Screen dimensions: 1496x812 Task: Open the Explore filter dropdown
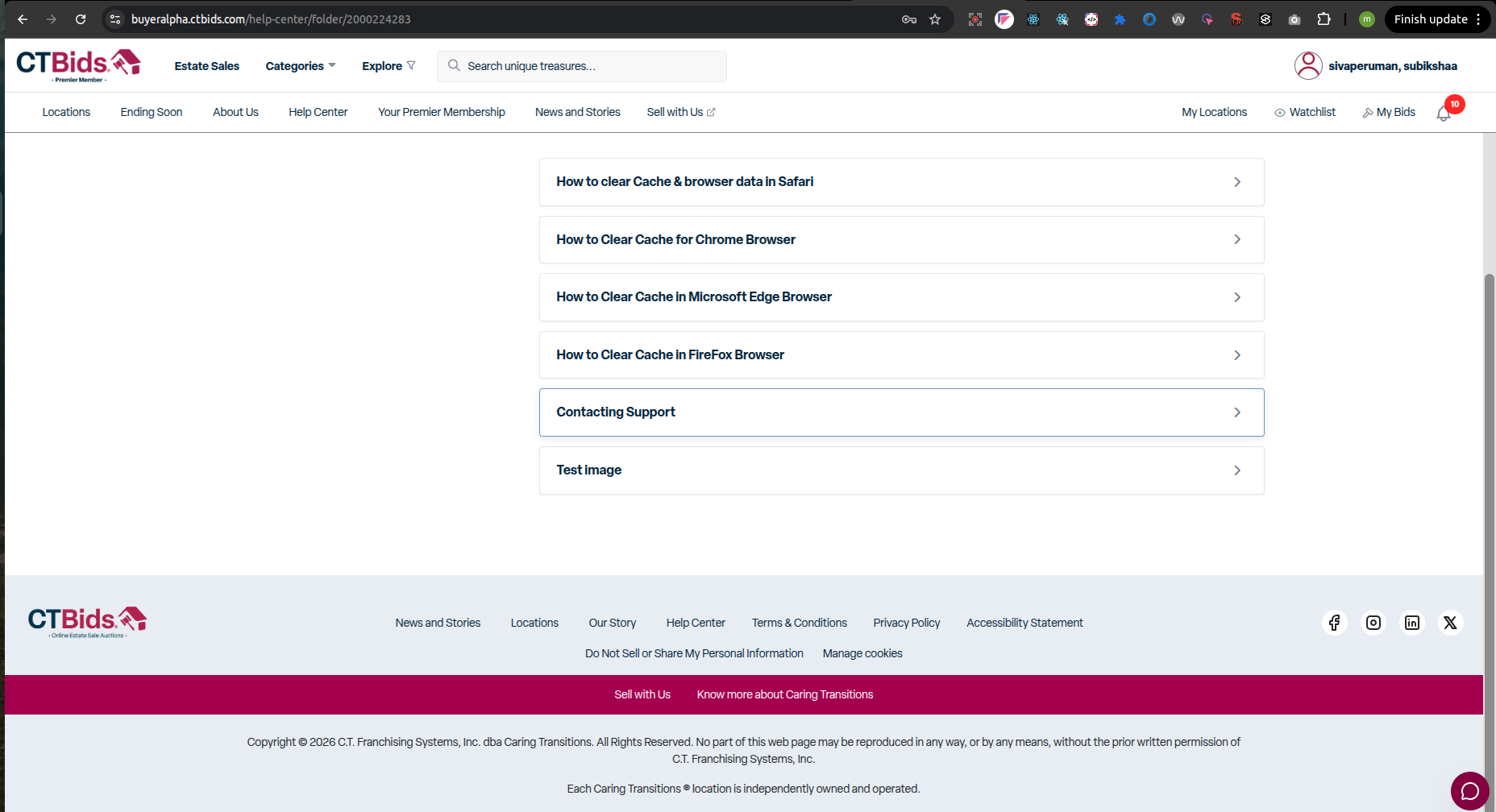tap(389, 66)
